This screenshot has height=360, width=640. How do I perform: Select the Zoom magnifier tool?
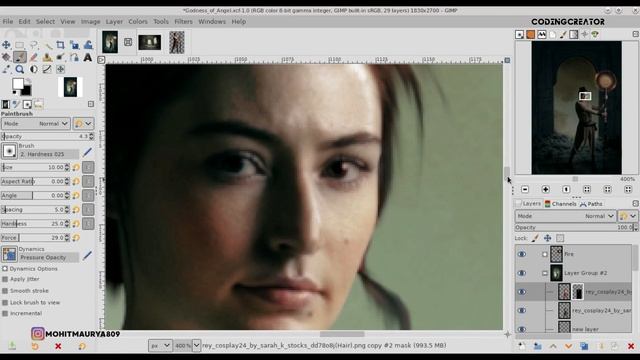tap(20, 69)
